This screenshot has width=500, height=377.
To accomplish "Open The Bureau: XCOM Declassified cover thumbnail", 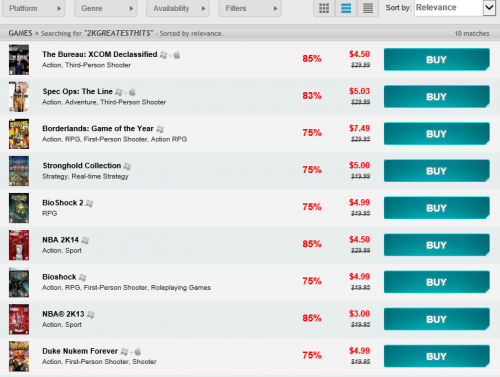I will tap(19, 60).
